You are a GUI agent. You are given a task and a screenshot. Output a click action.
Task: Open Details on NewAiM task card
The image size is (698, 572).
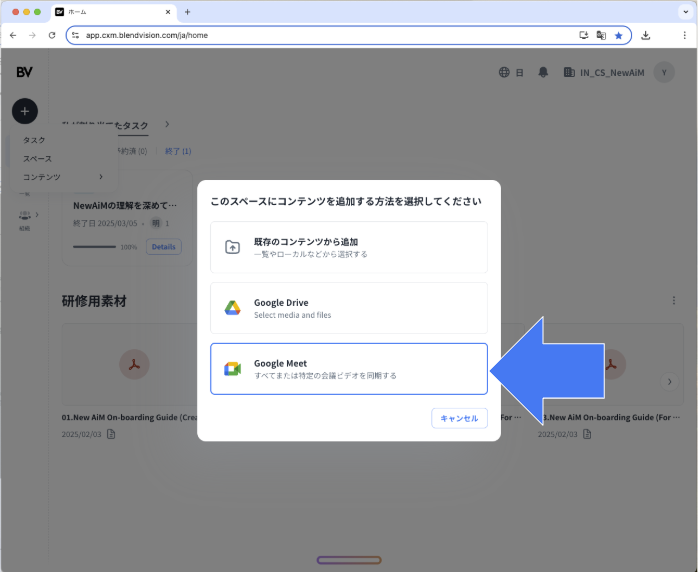pos(163,247)
